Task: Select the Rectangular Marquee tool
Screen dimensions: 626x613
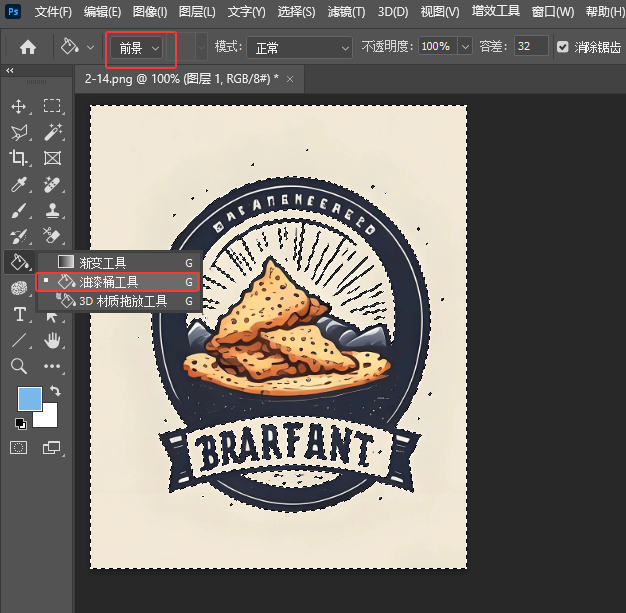Action: pyautogui.click(x=52, y=106)
